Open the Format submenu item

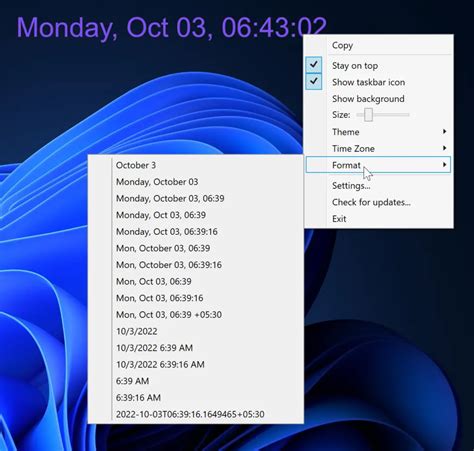pyautogui.click(x=378, y=165)
